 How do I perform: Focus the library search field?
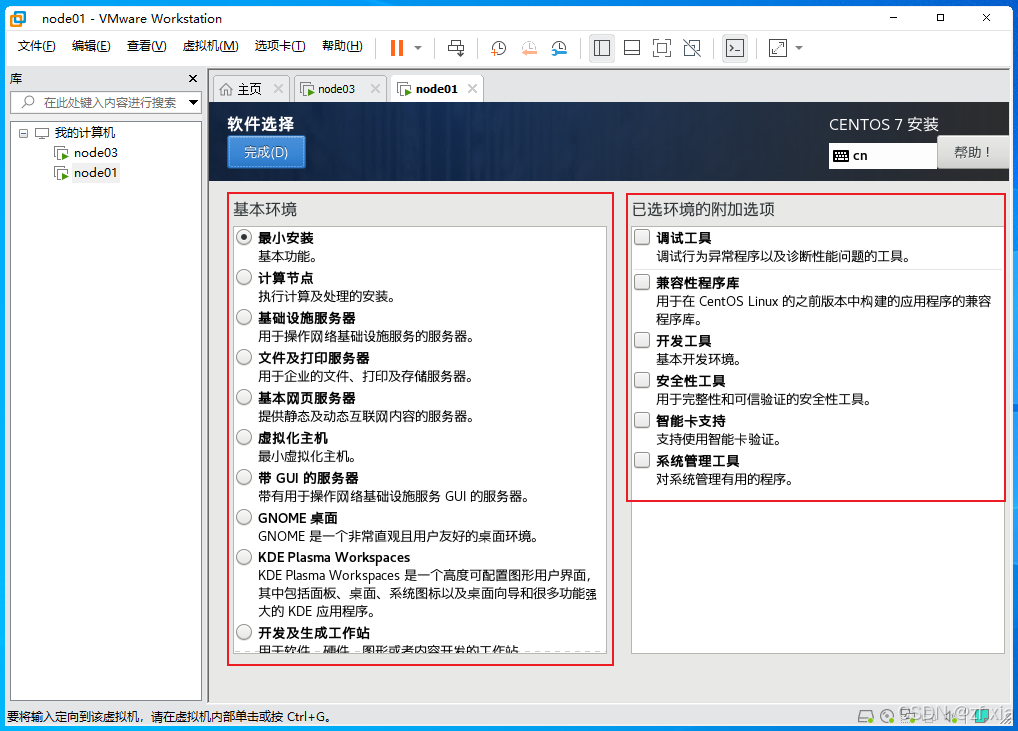[106, 103]
